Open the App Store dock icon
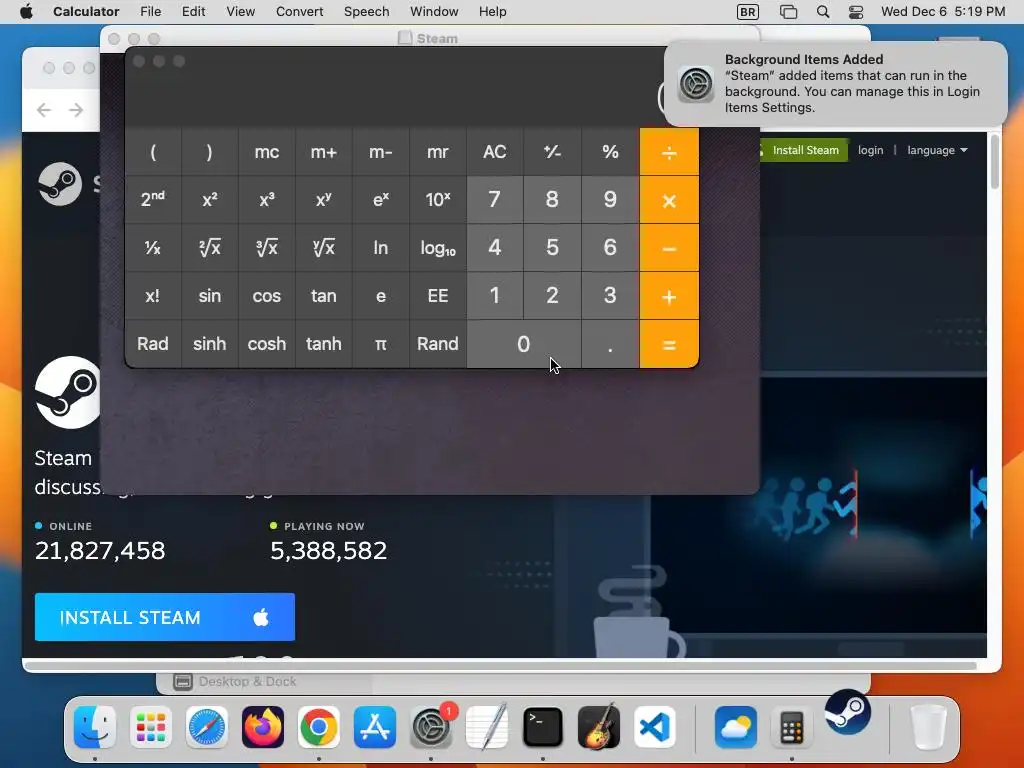The height and width of the screenshot is (768, 1024). [x=375, y=727]
